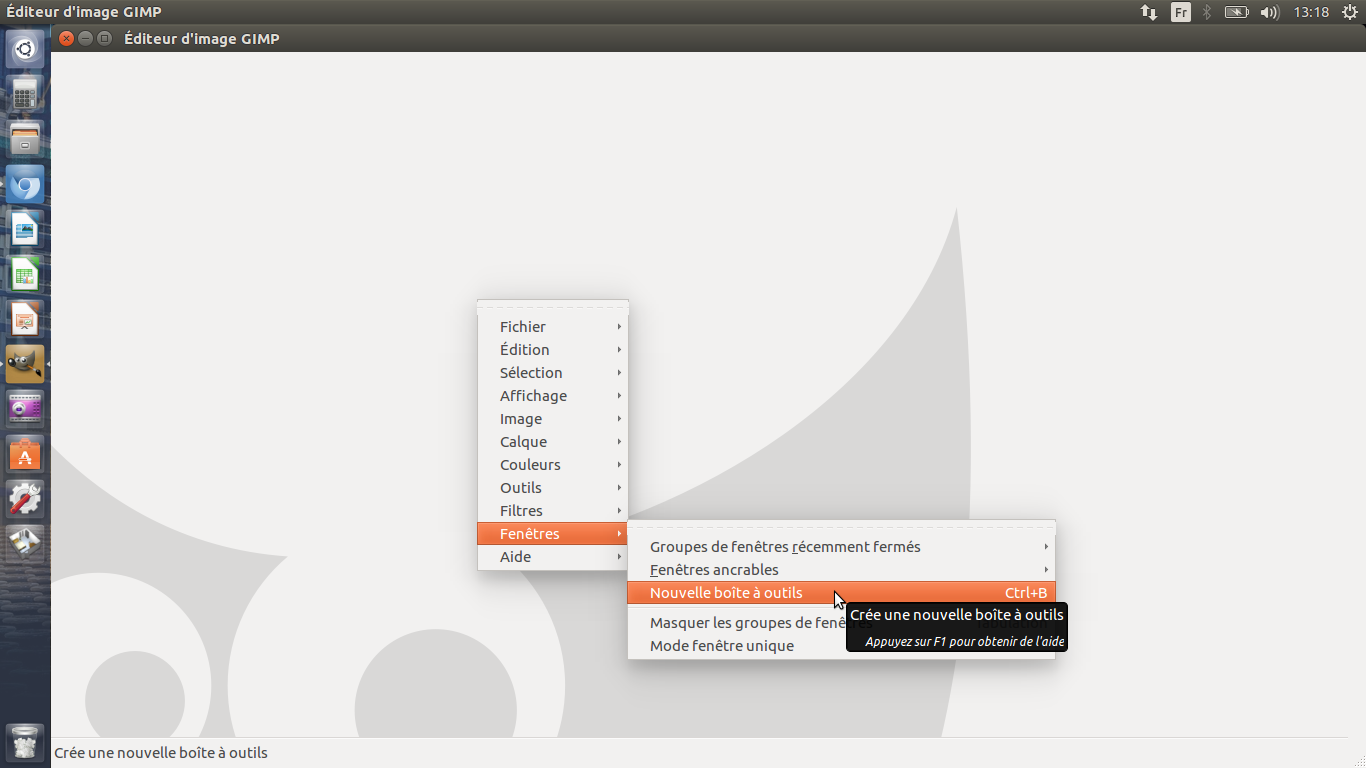Open the Fichier submenu
Screen dimensions: 1366x768
553,327
